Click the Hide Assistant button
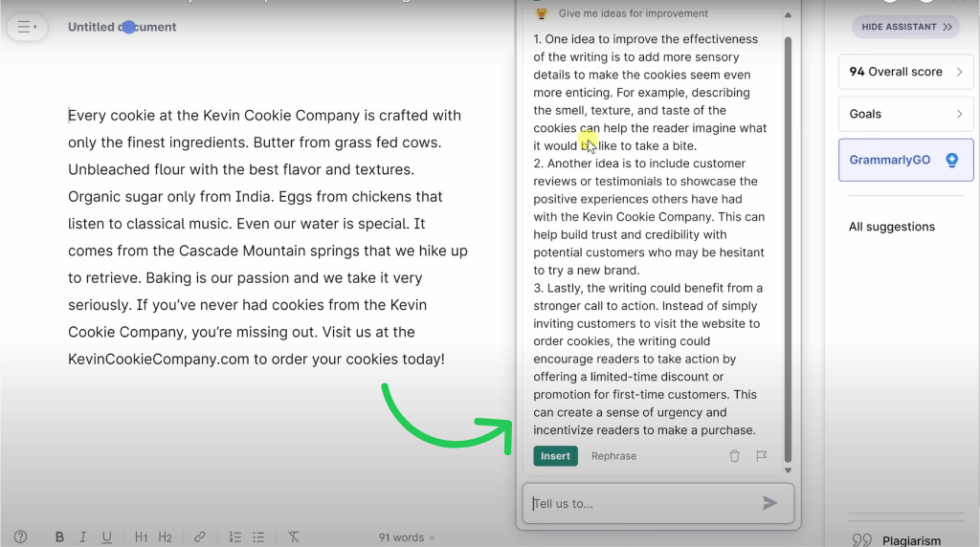The image size is (980, 547). (906, 27)
